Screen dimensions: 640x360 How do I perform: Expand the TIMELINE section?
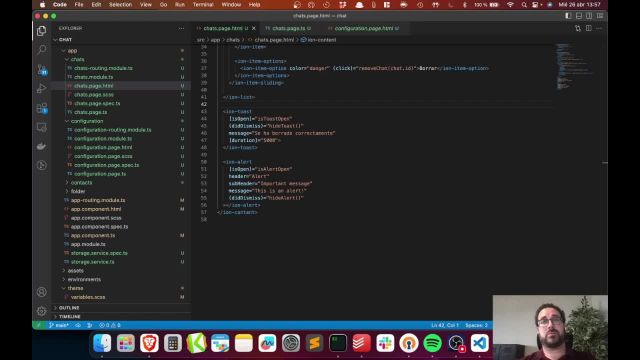[x=70, y=316]
